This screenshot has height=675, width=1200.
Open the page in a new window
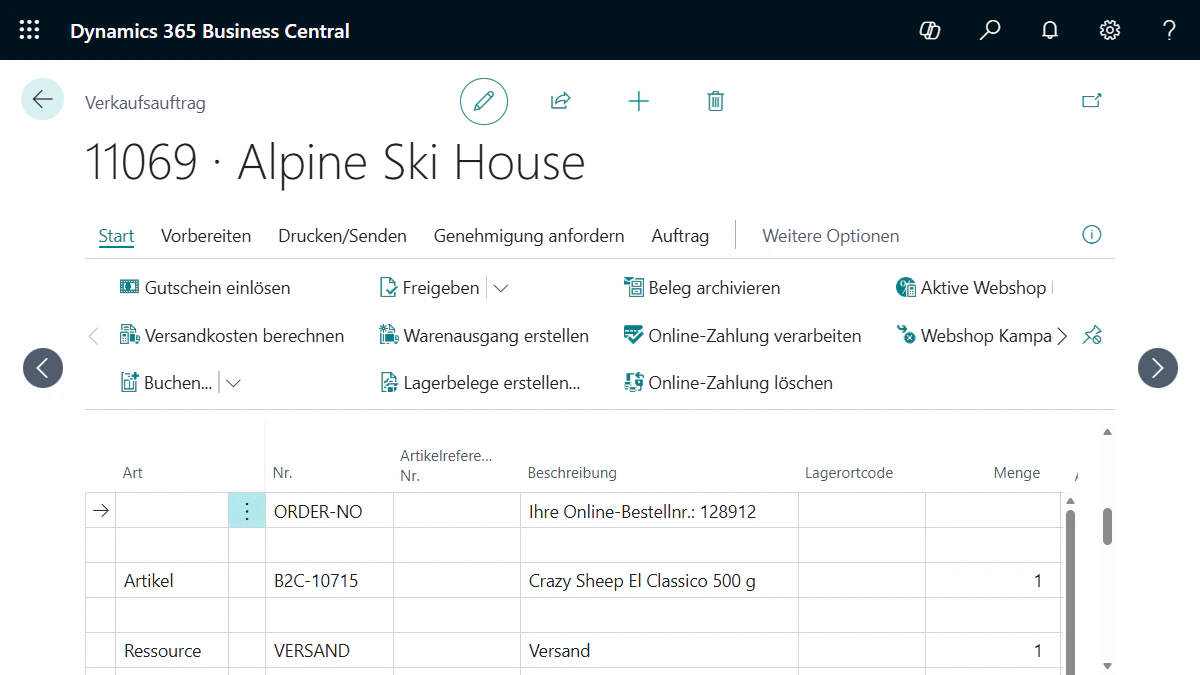click(1092, 100)
